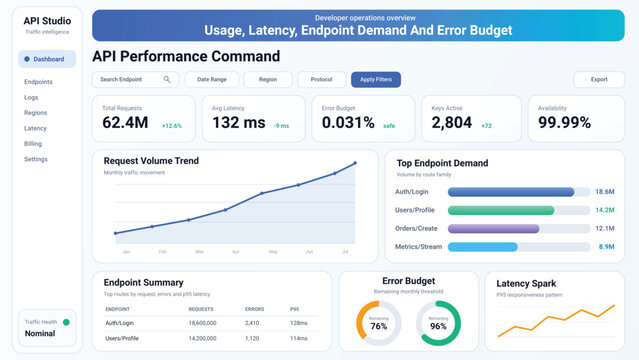Click the Search Endpoint input field
The width and height of the screenshot is (639, 360).
point(135,80)
